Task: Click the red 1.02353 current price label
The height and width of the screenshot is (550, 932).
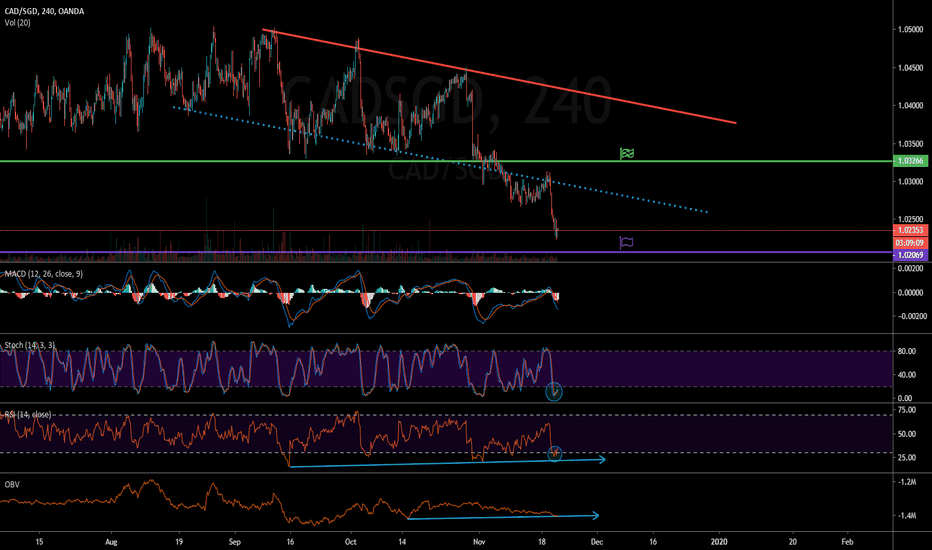Action: tap(911, 231)
